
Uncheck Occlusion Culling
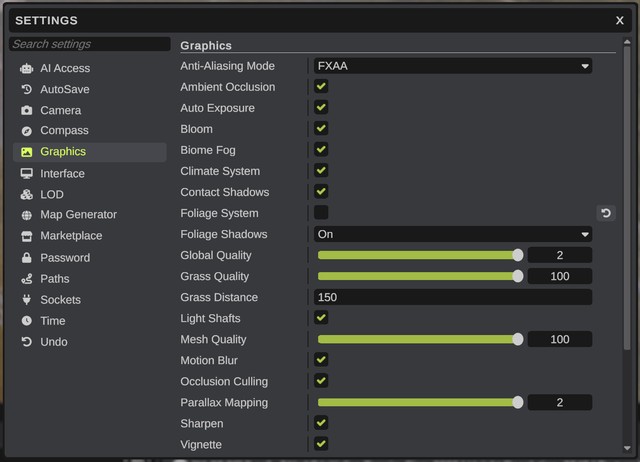tap(321, 381)
